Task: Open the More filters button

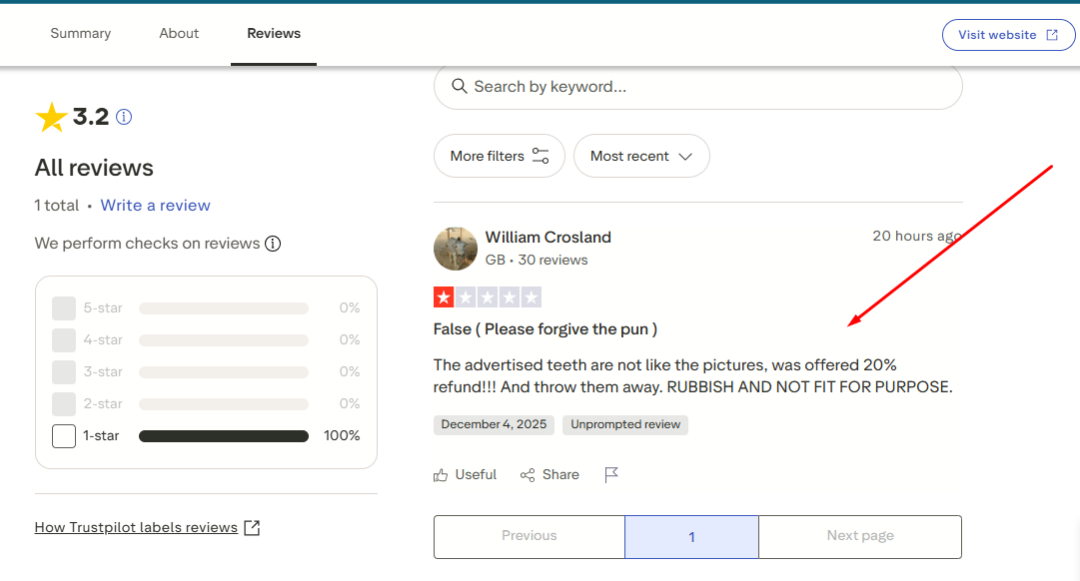Action: (x=499, y=156)
